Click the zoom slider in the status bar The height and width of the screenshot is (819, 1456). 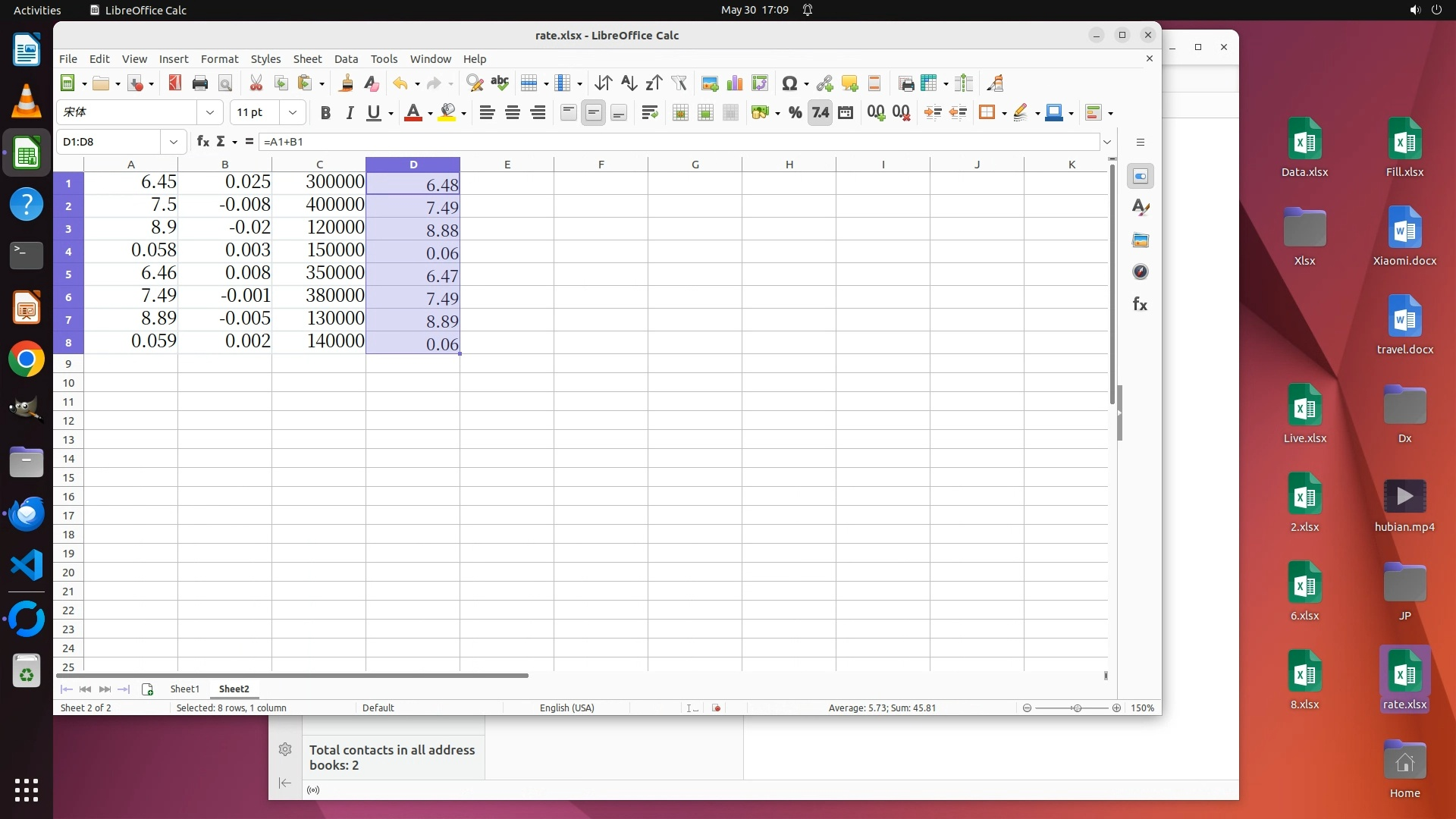tap(1075, 708)
